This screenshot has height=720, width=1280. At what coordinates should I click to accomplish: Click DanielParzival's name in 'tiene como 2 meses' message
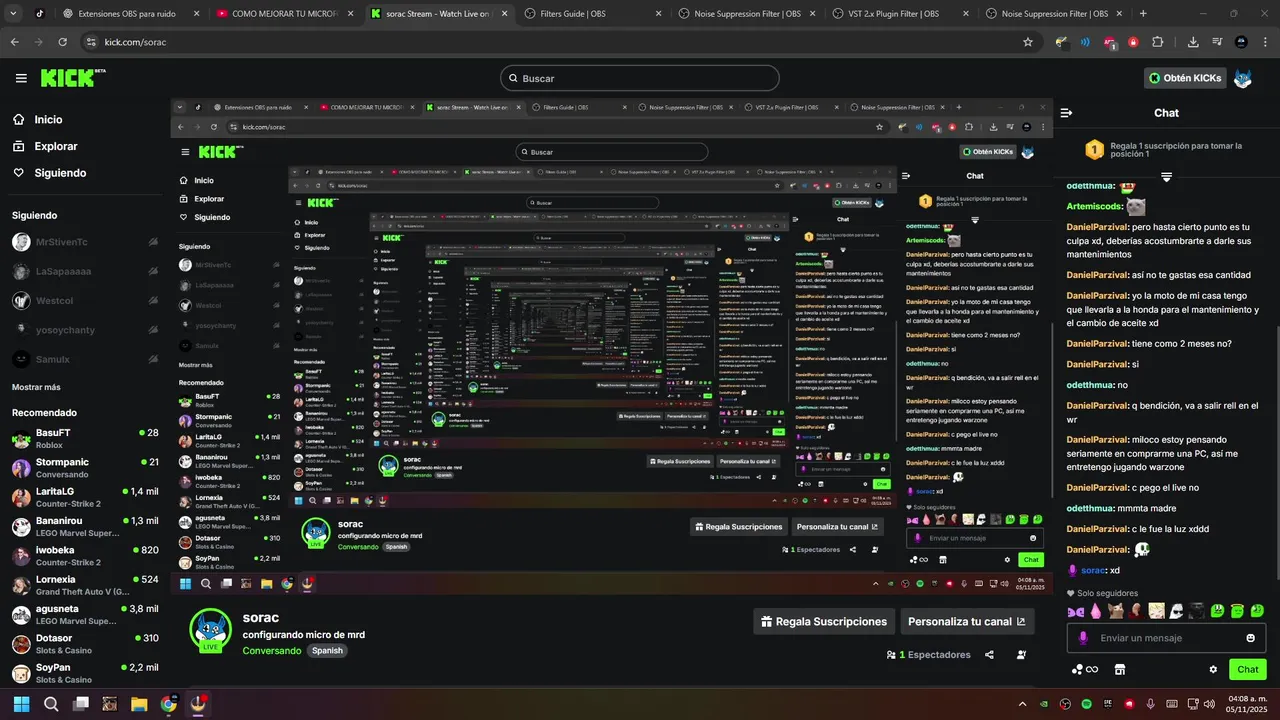click(x=1097, y=344)
